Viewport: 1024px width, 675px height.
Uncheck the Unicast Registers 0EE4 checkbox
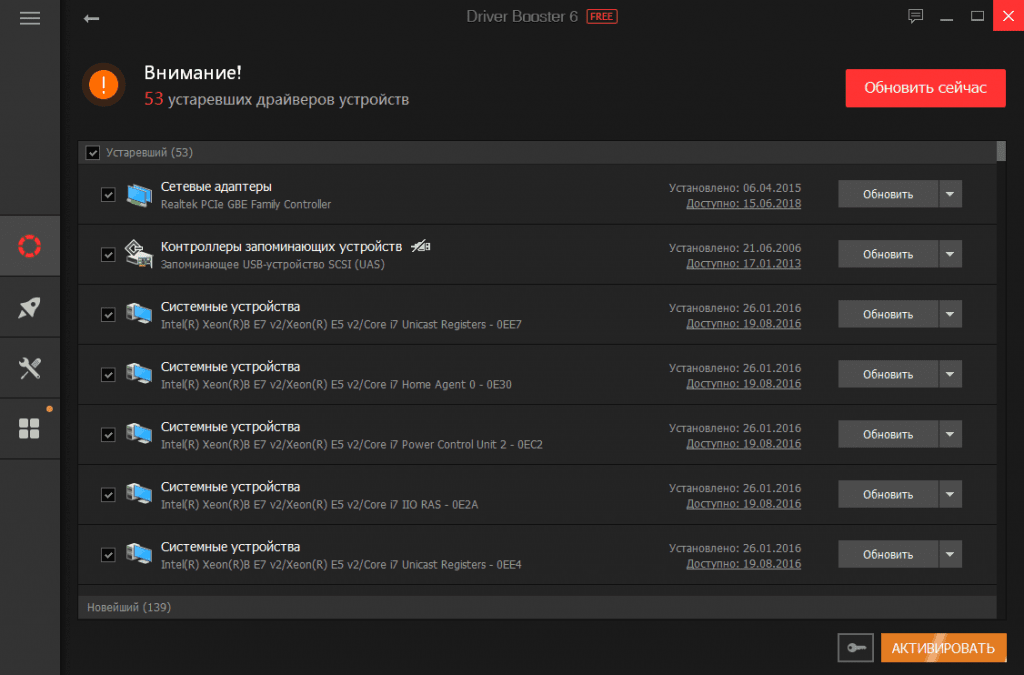[x=108, y=555]
